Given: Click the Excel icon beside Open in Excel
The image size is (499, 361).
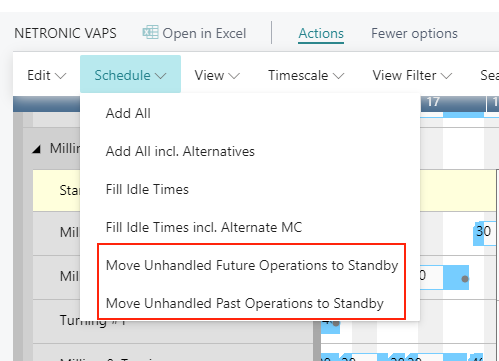Looking at the screenshot, I should (150, 33).
